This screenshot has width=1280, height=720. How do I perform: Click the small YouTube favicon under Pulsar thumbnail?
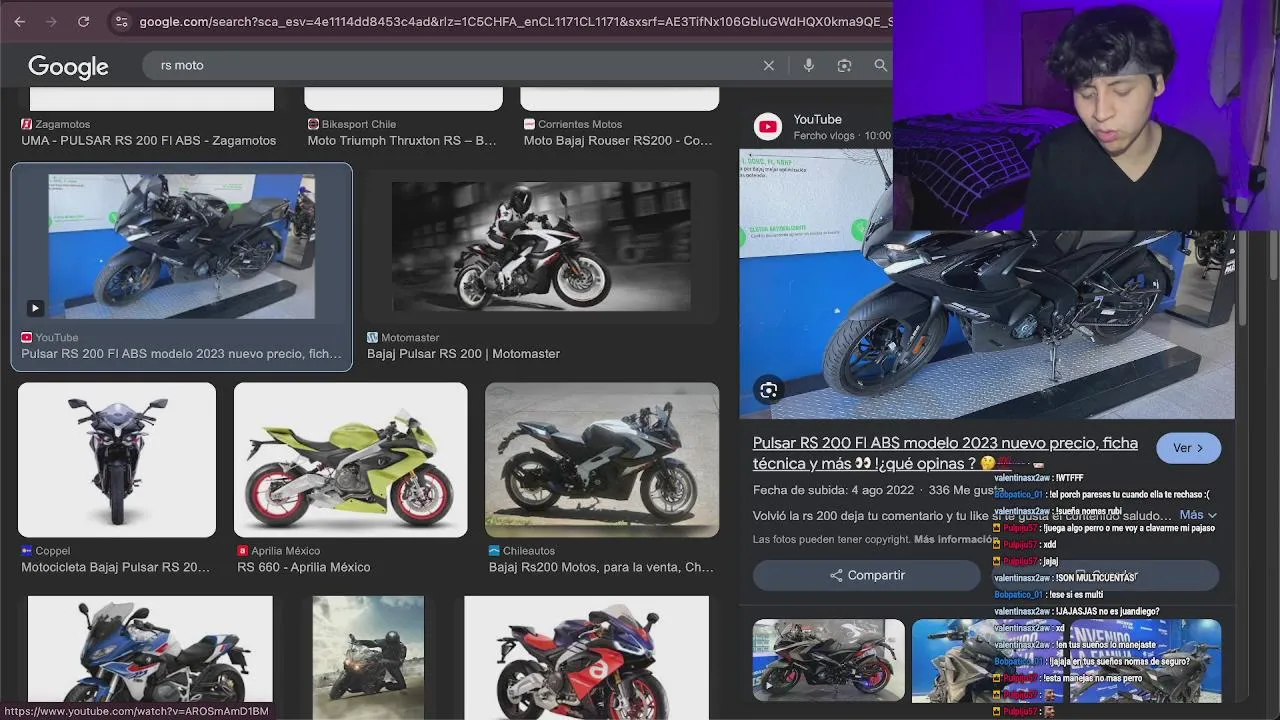point(27,337)
